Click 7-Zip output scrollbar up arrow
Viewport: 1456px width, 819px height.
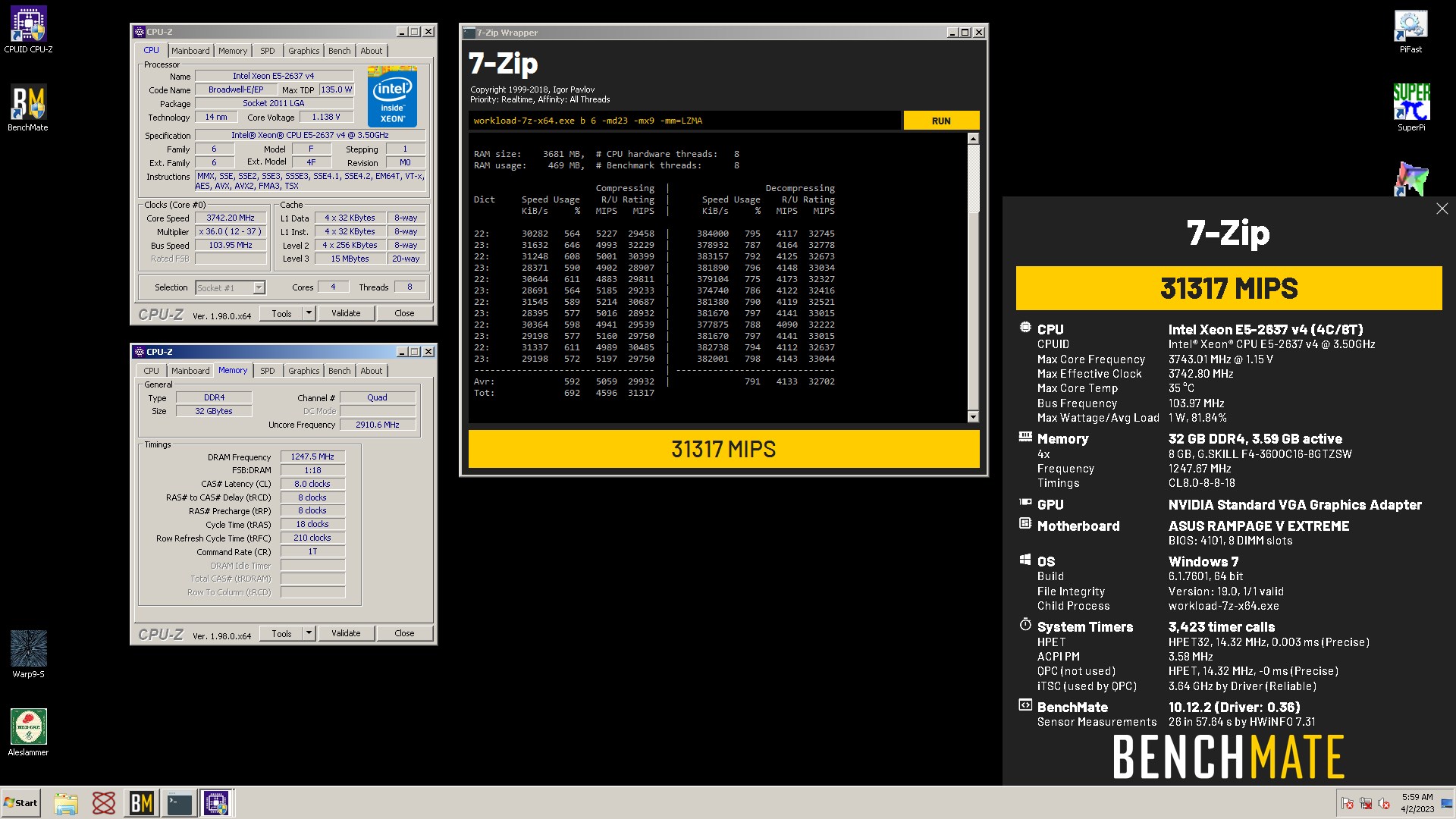tap(973, 139)
